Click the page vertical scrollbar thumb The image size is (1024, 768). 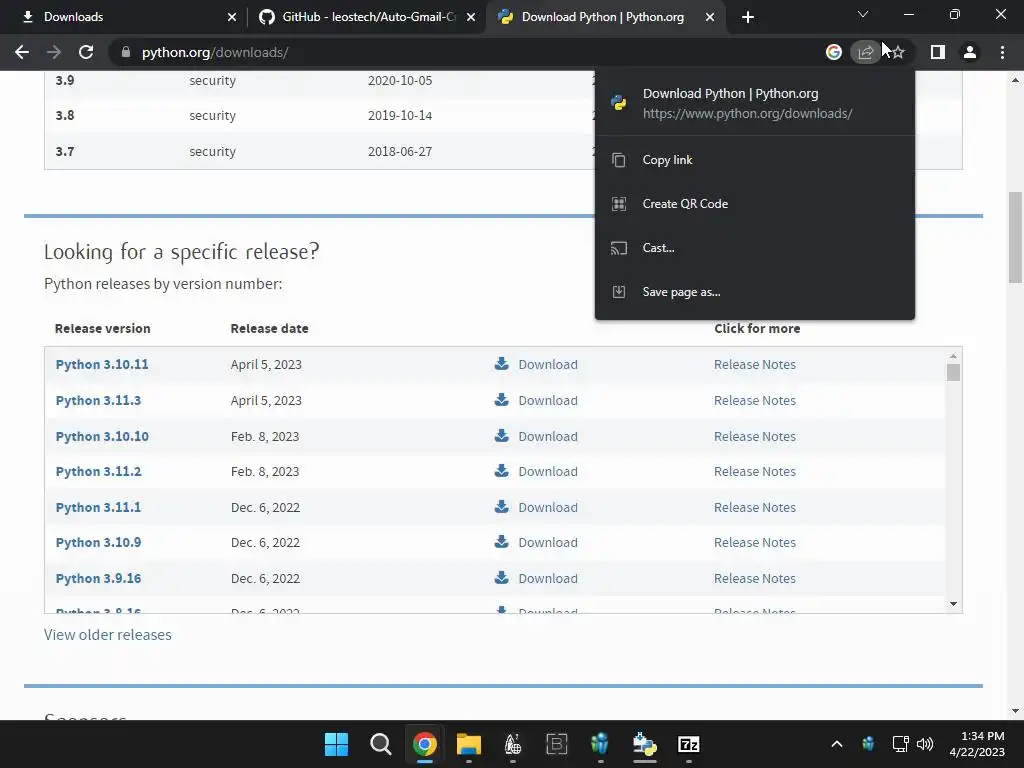[1015, 237]
